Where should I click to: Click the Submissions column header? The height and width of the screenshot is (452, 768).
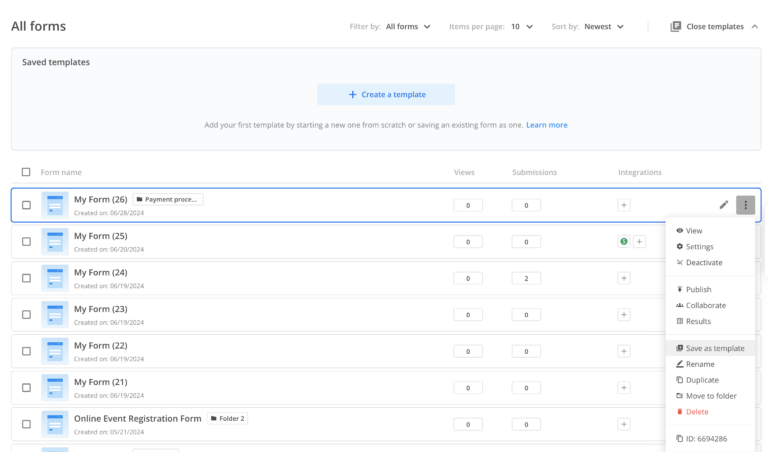pyautogui.click(x=534, y=172)
